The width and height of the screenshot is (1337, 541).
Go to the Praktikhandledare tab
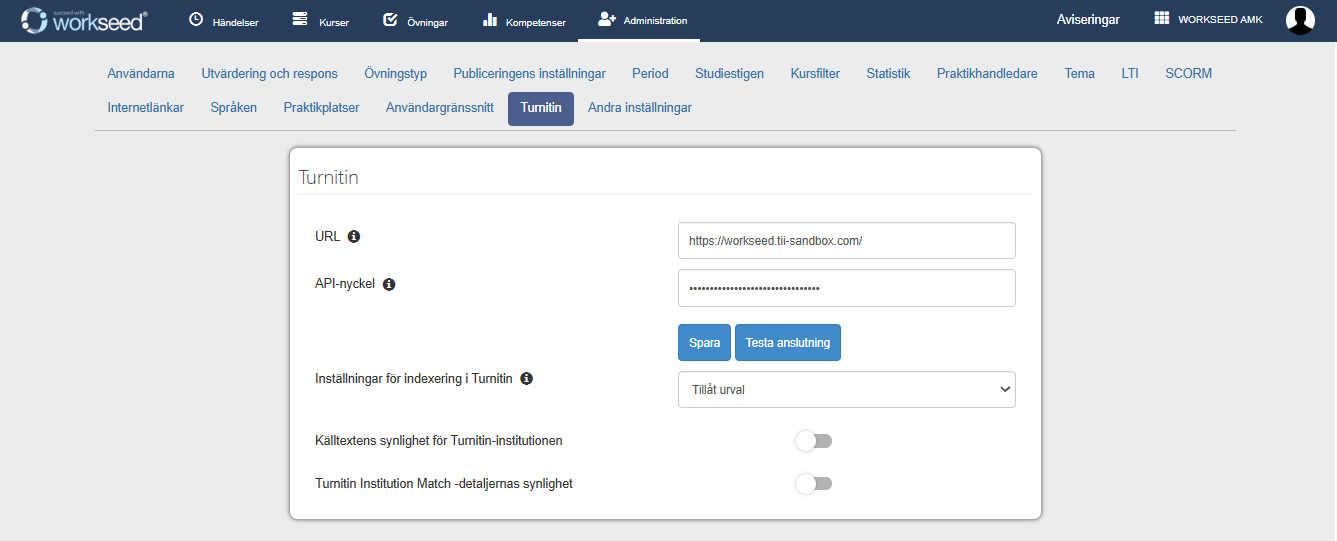point(987,73)
